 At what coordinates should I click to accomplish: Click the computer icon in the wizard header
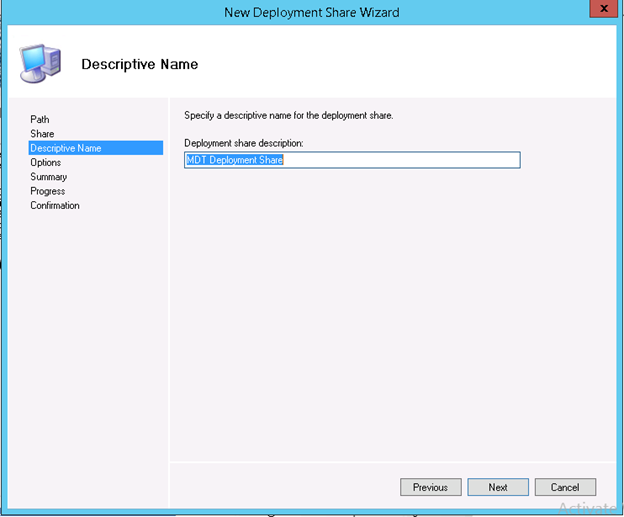pyautogui.click(x=42, y=62)
